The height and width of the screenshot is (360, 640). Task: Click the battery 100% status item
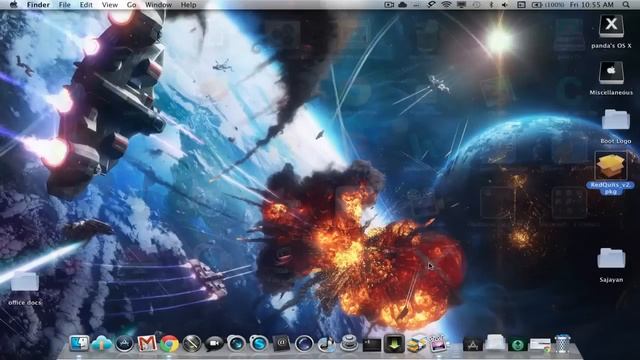coord(548,4)
